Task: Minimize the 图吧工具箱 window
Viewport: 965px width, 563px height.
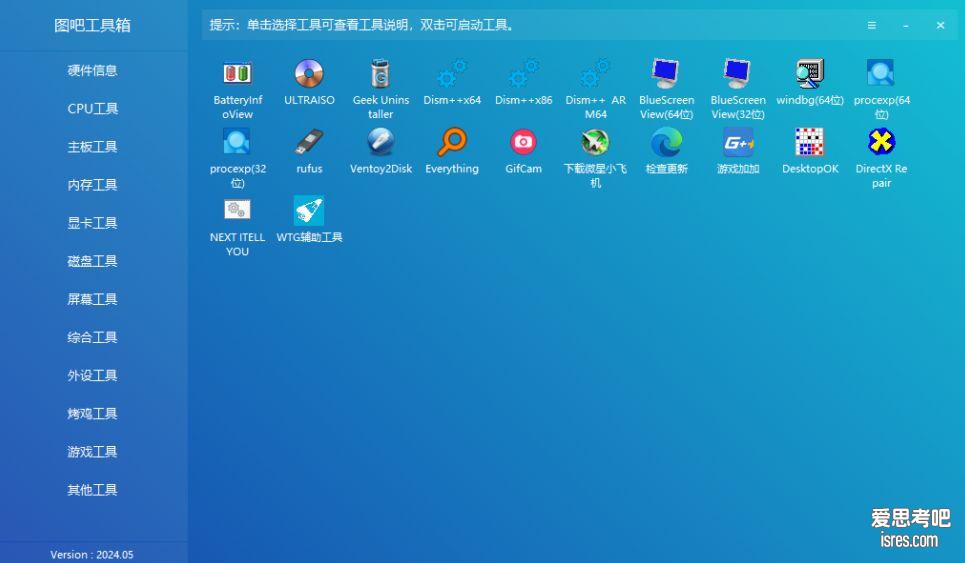Action: [906, 25]
